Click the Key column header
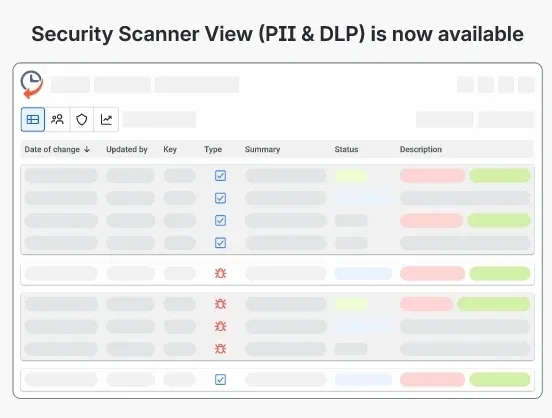This screenshot has height=418, width=552. [170, 149]
